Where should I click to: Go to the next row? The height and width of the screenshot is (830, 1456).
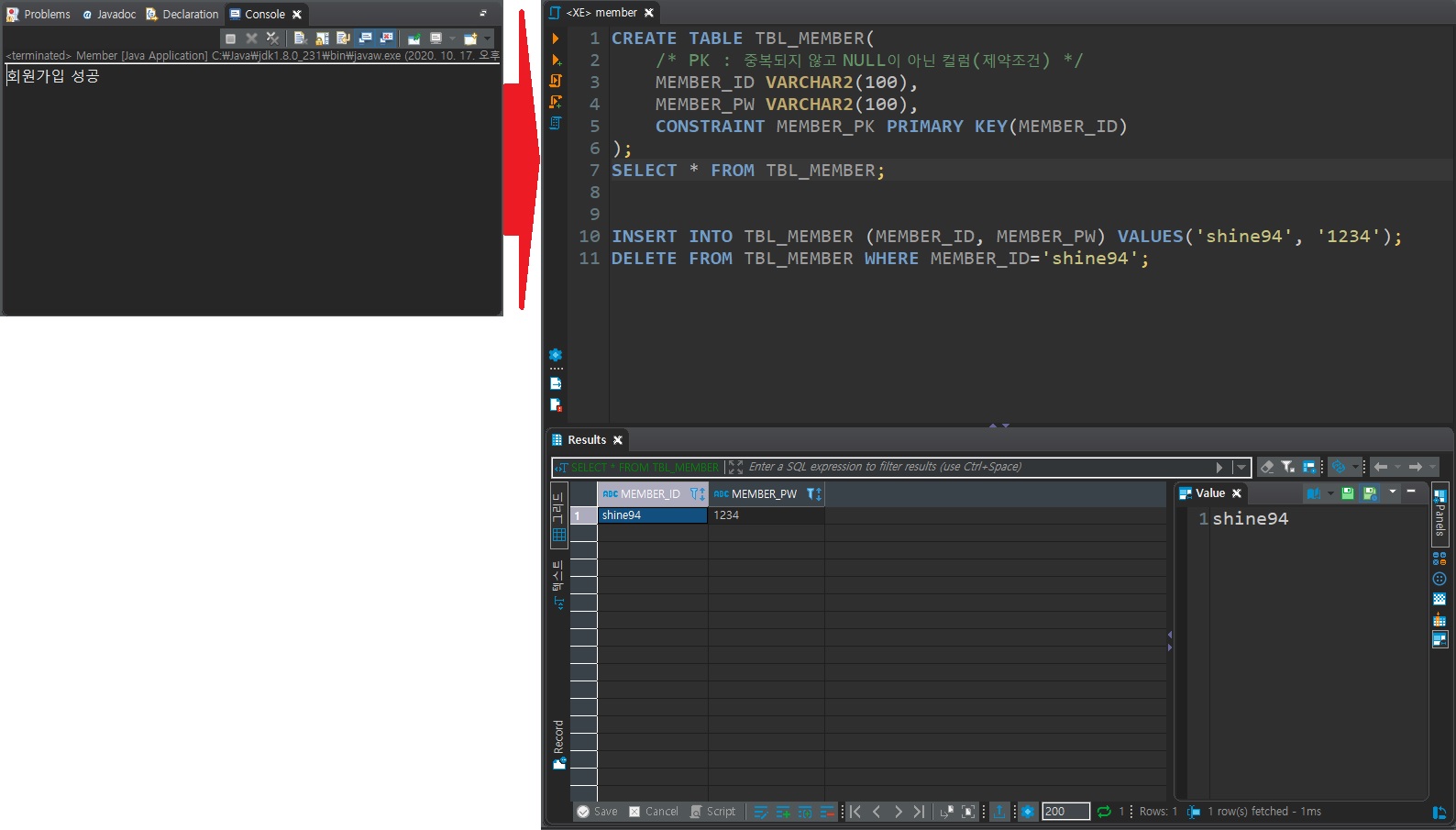coord(898,812)
